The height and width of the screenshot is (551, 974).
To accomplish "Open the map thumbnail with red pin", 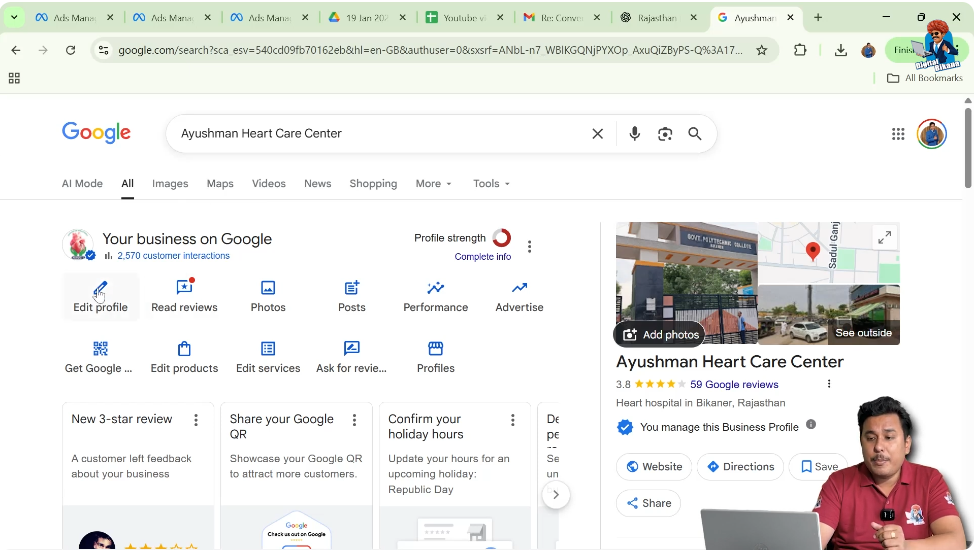I will (829, 252).
